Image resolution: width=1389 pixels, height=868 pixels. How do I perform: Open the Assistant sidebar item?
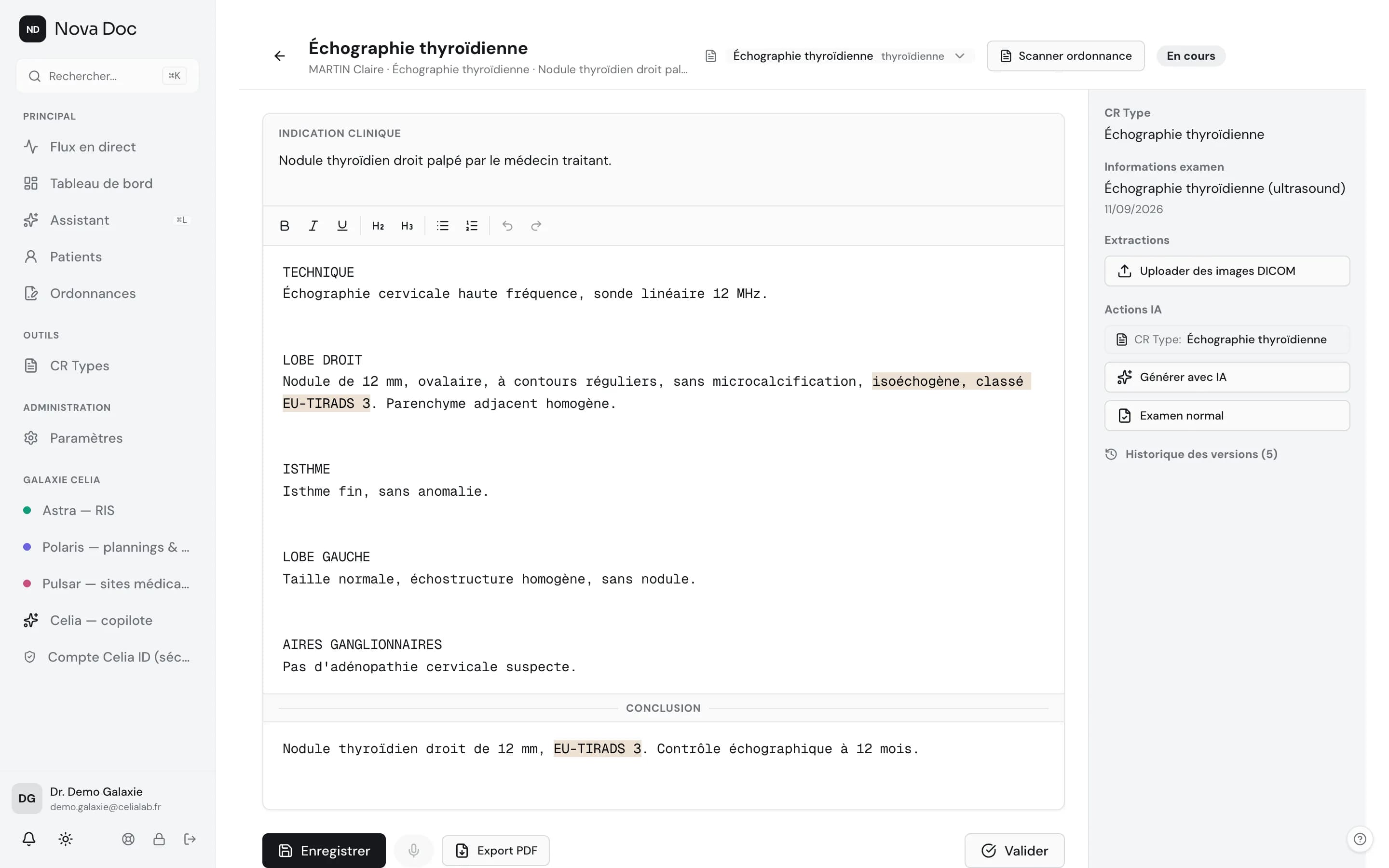[108, 220]
